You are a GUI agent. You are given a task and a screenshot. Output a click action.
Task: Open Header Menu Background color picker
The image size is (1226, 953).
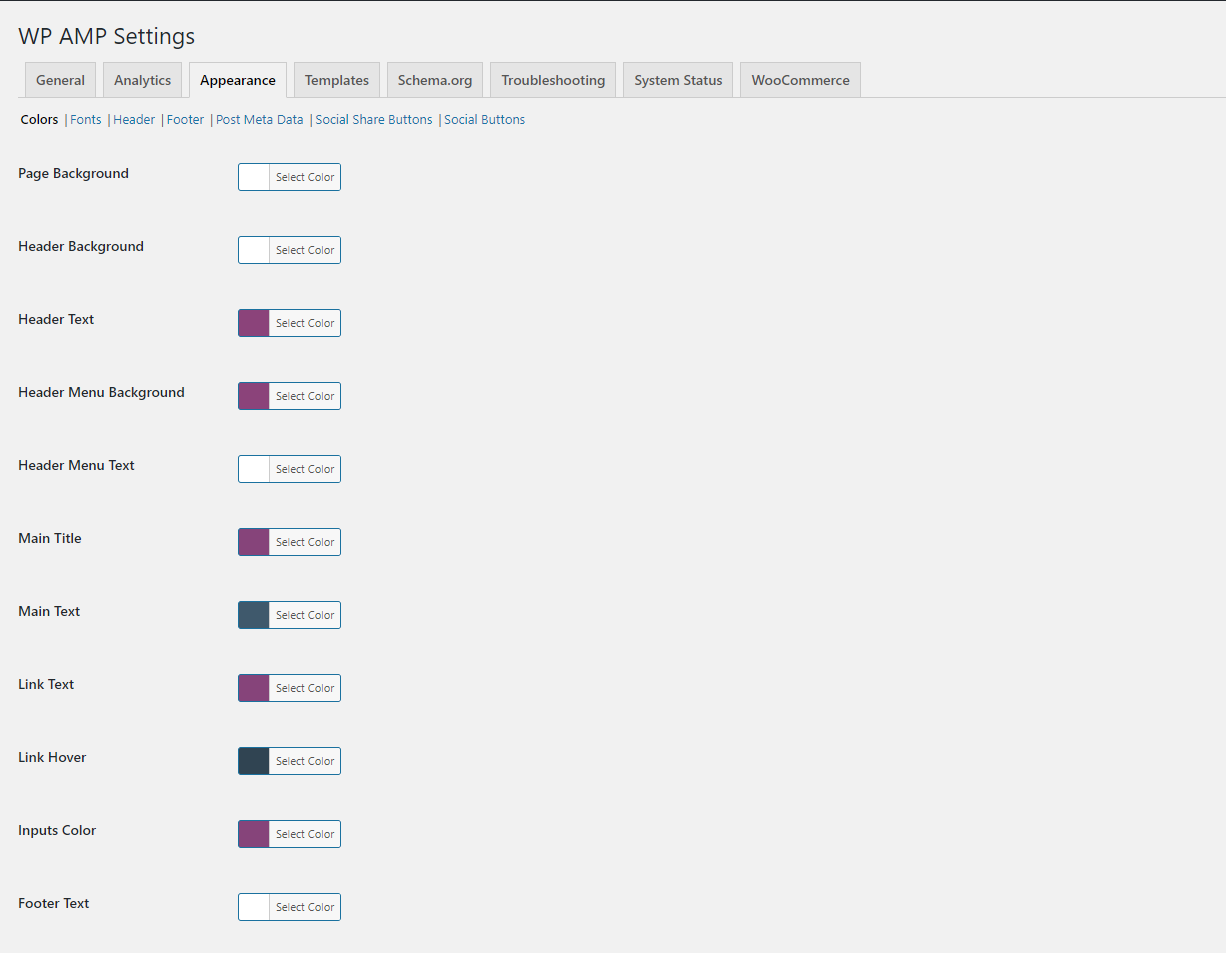click(x=289, y=396)
